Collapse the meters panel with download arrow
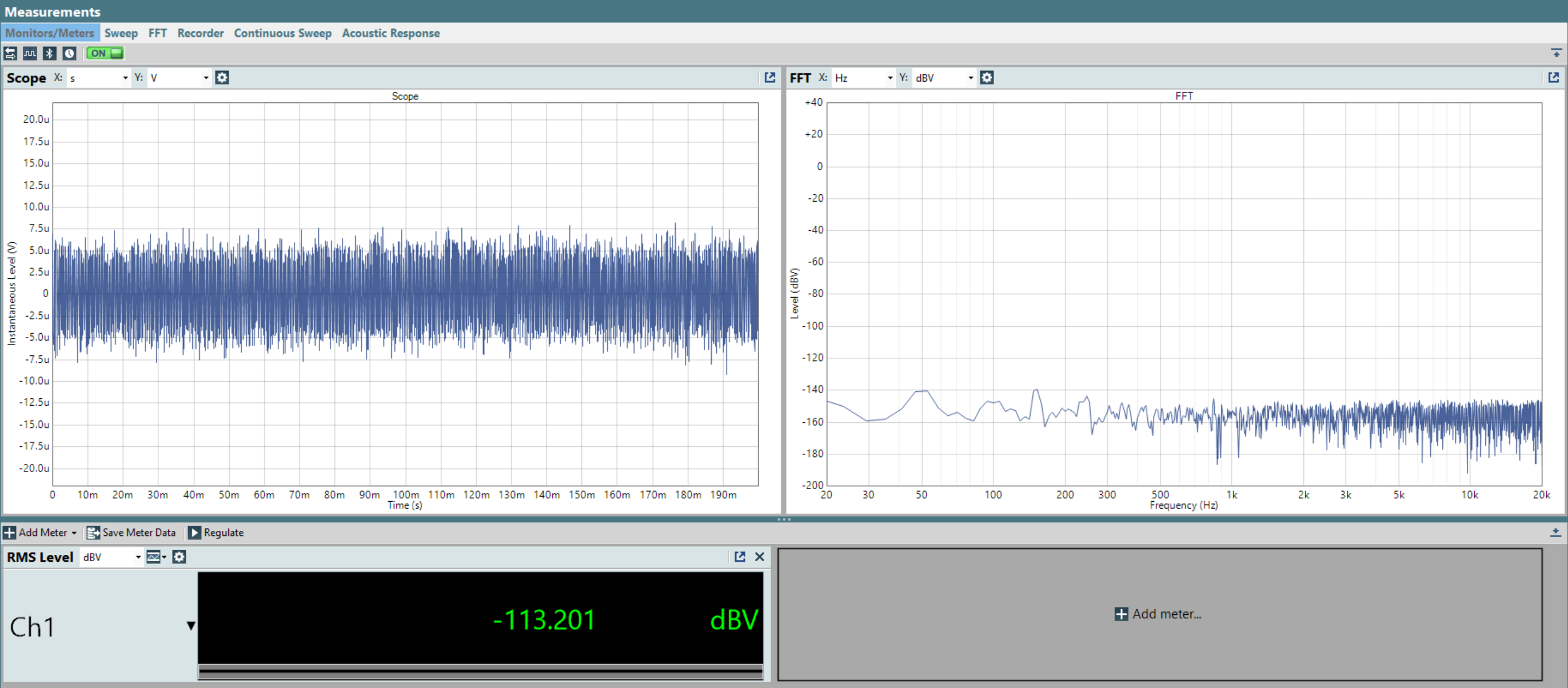1568x688 pixels. [1555, 532]
